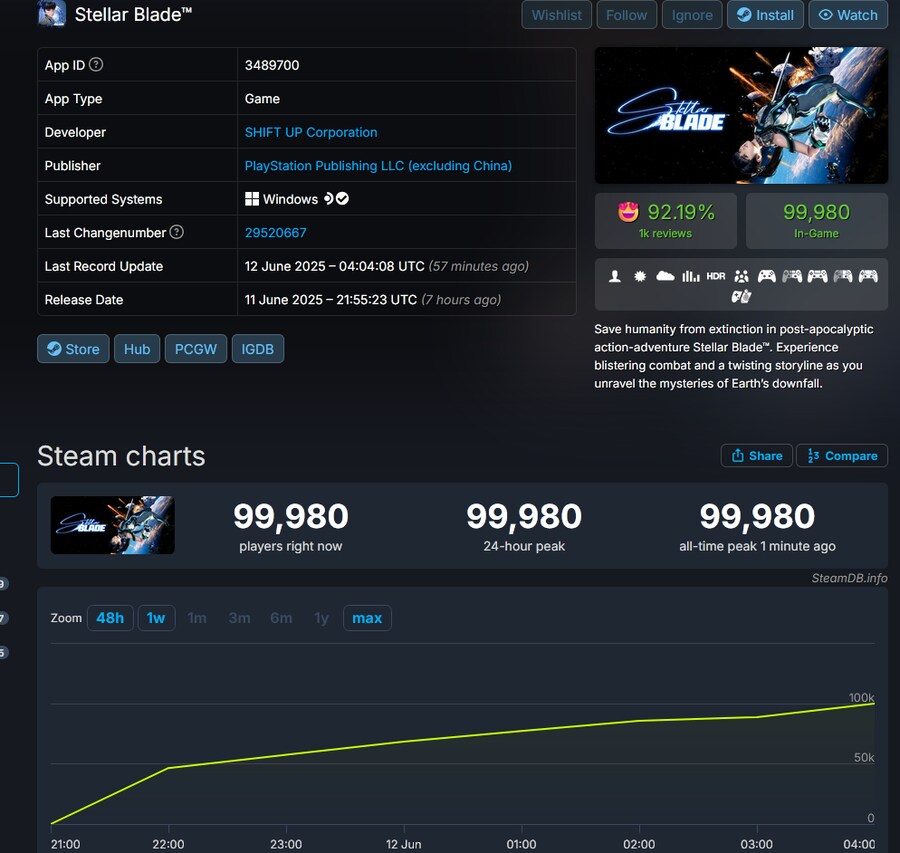This screenshot has width=900, height=853.
Task: Click the Install button
Action: point(765,15)
